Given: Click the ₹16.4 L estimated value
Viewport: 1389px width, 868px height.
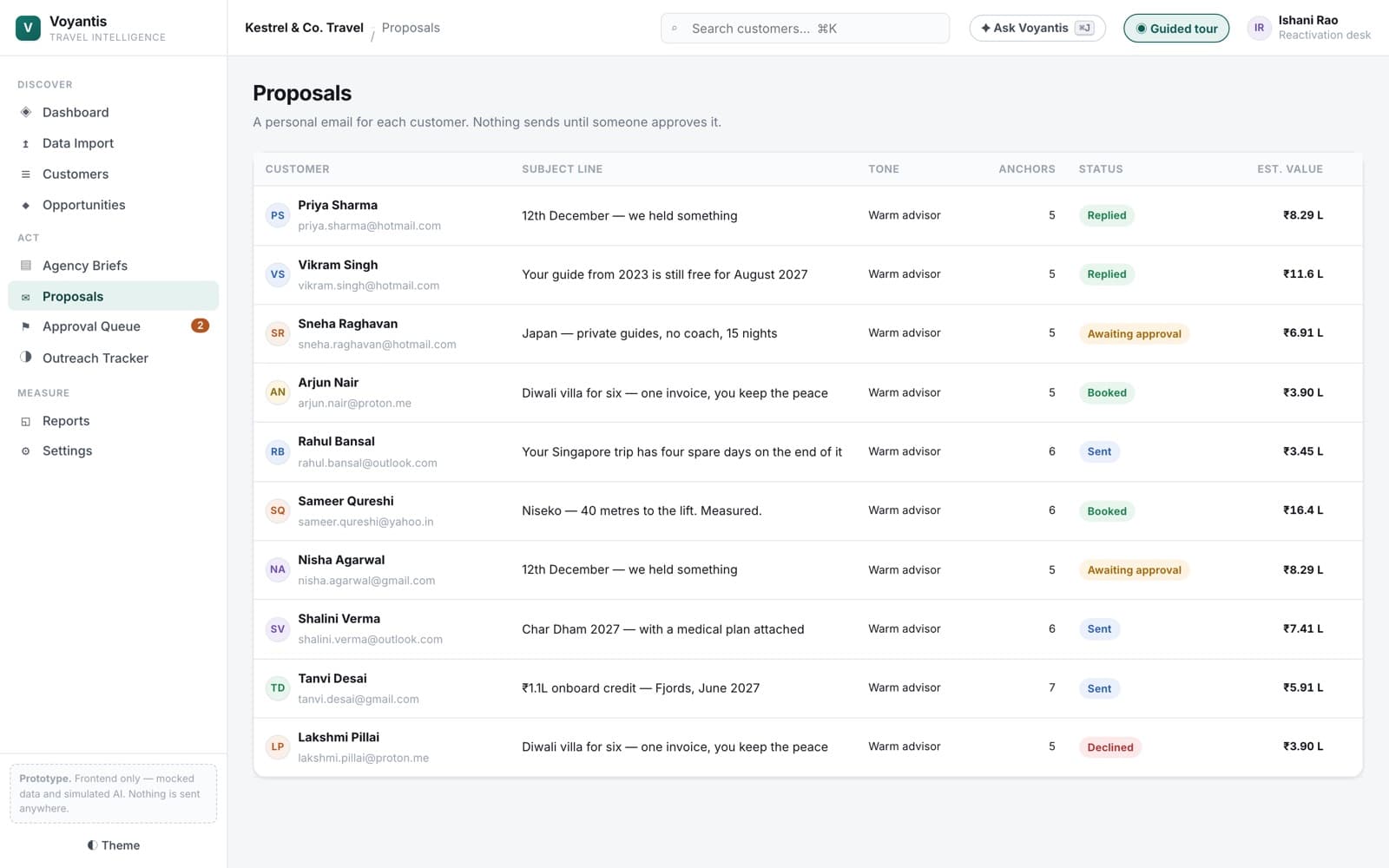Looking at the screenshot, I should pos(1303,510).
